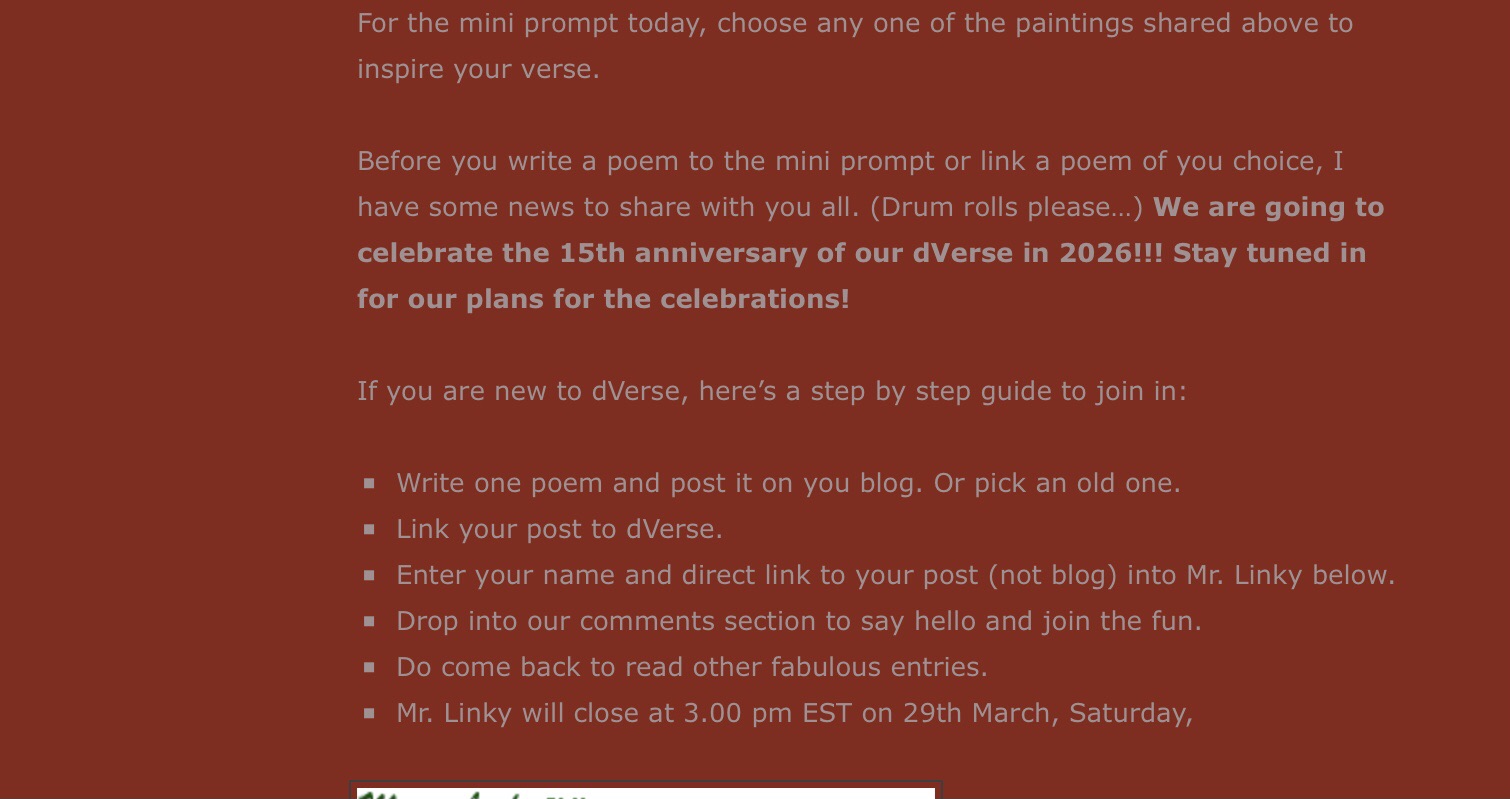Click the "Link your post to dVerse." text
Viewport: 1510px width, 799px height.
[559, 529]
